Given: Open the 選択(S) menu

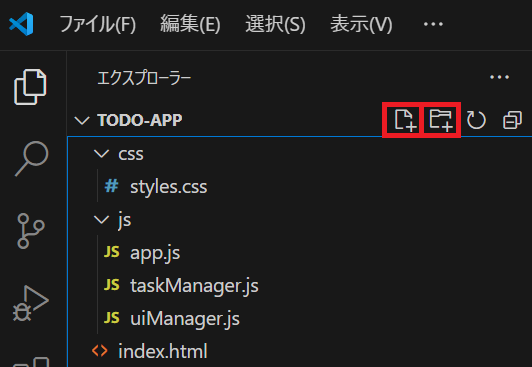Looking at the screenshot, I should [276, 24].
